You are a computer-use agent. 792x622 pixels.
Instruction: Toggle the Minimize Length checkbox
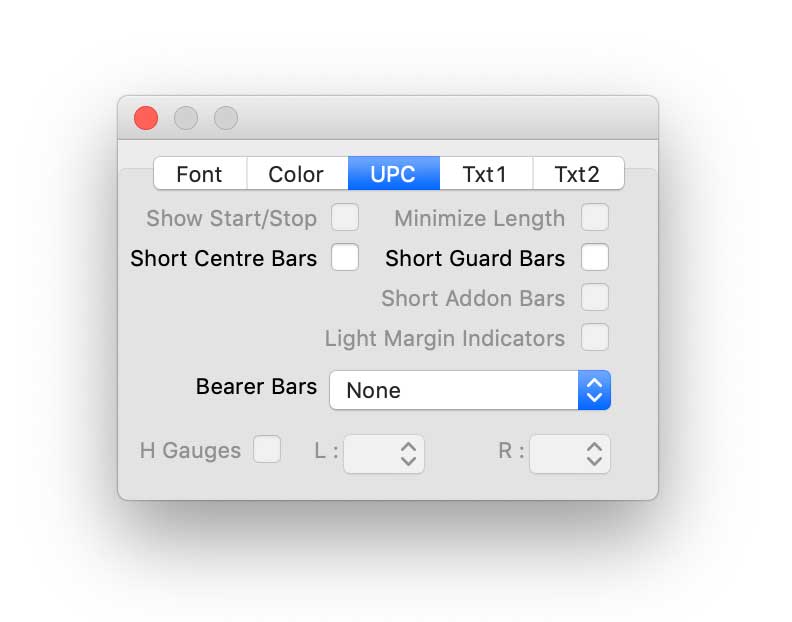tap(595, 218)
